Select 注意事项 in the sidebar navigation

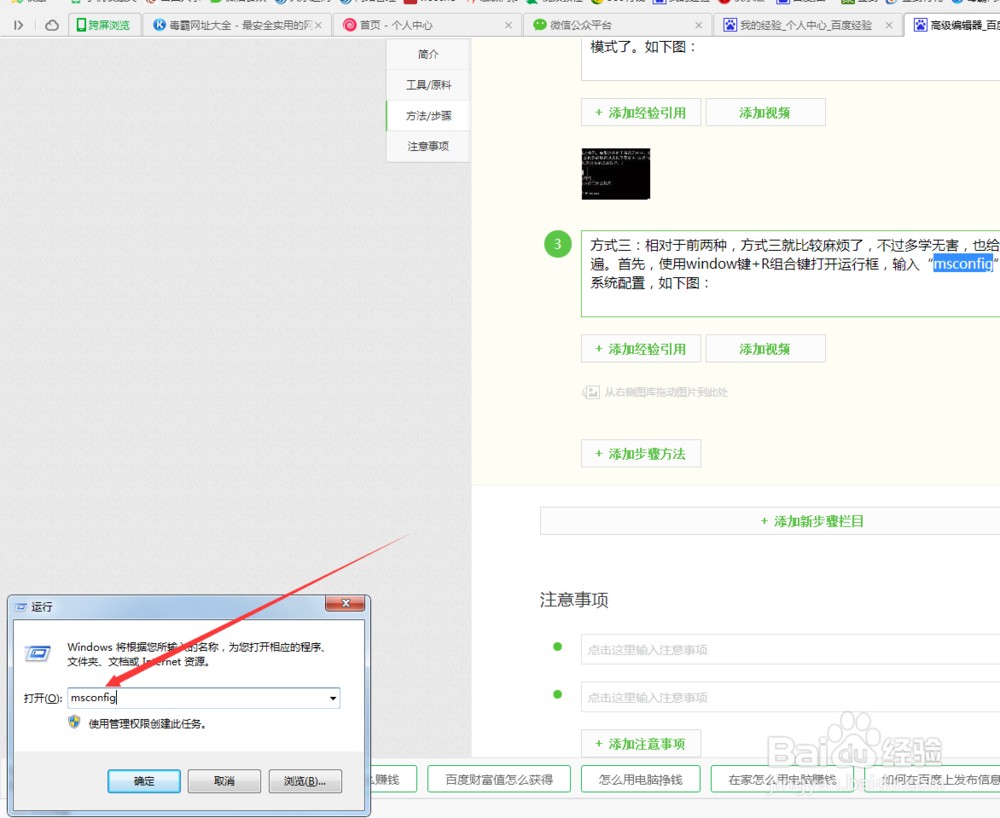point(427,145)
